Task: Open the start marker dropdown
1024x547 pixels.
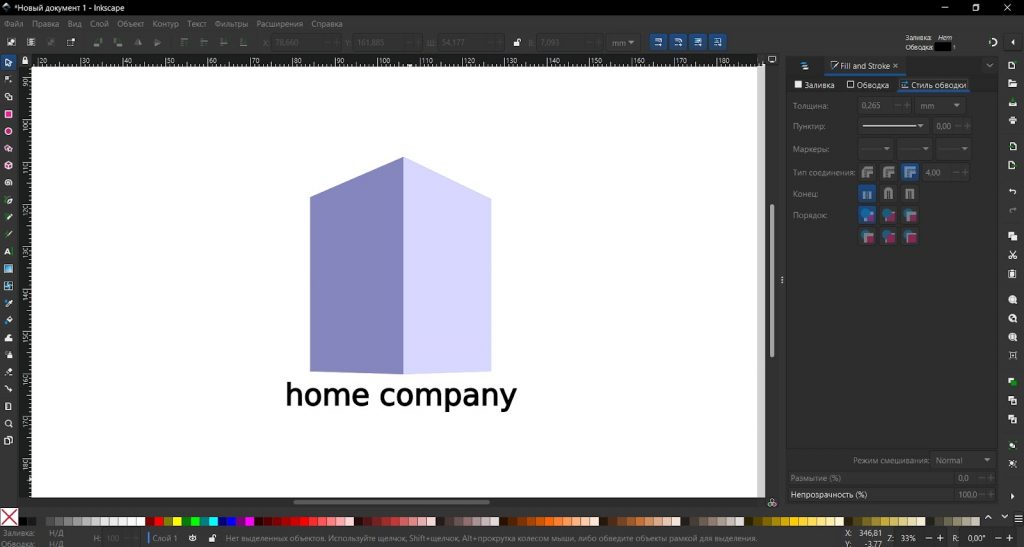Action: [x=875, y=149]
